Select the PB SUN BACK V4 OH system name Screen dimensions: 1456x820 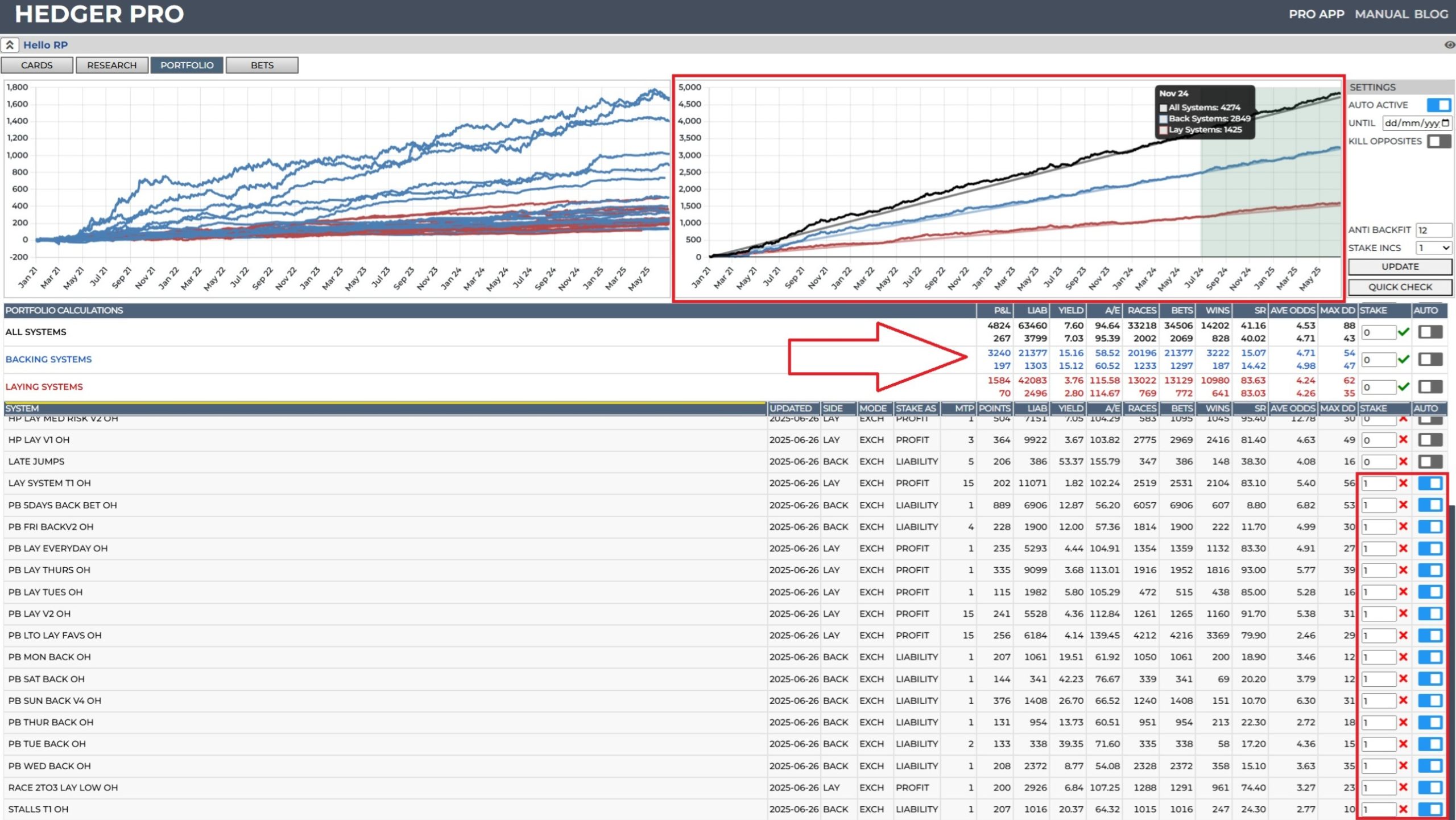[55, 700]
